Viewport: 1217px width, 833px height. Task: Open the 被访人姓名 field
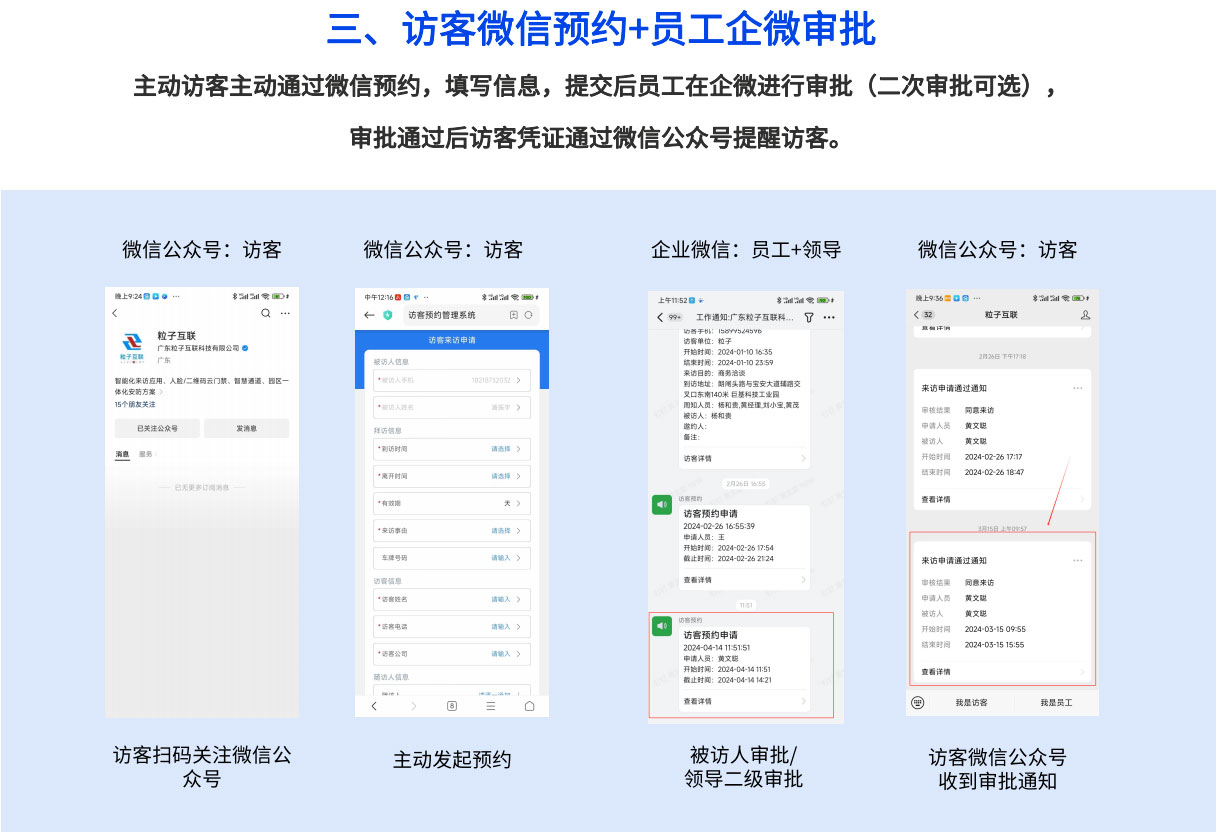[452, 407]
